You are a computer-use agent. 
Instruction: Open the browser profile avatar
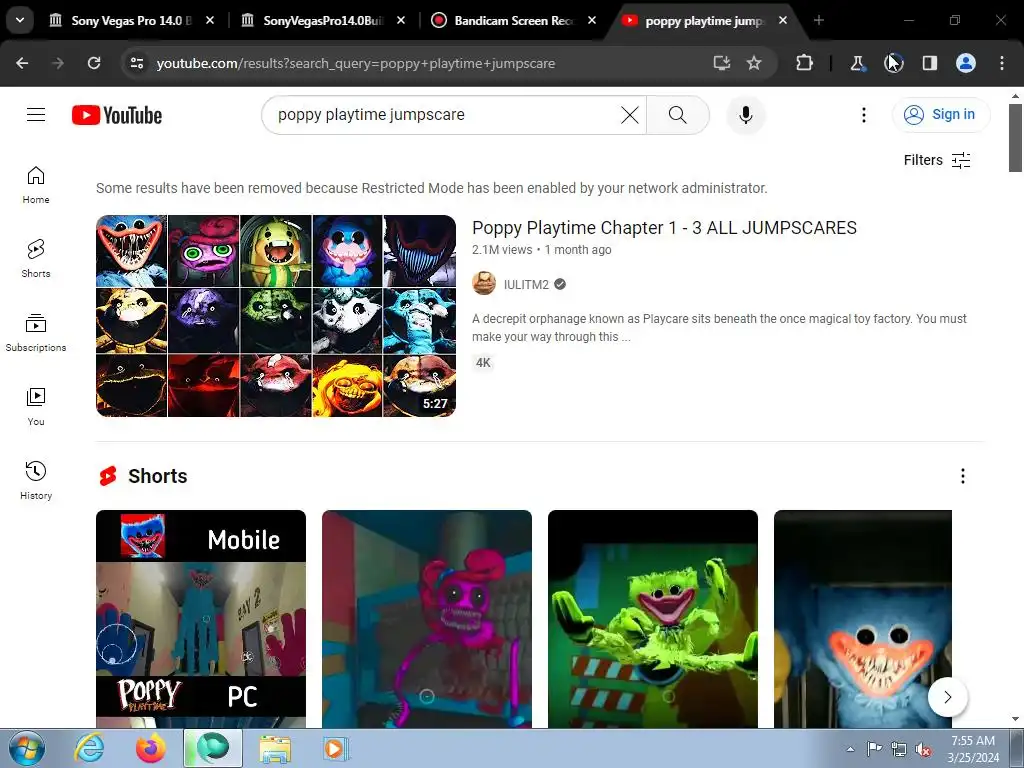click(x=966, y=63)
